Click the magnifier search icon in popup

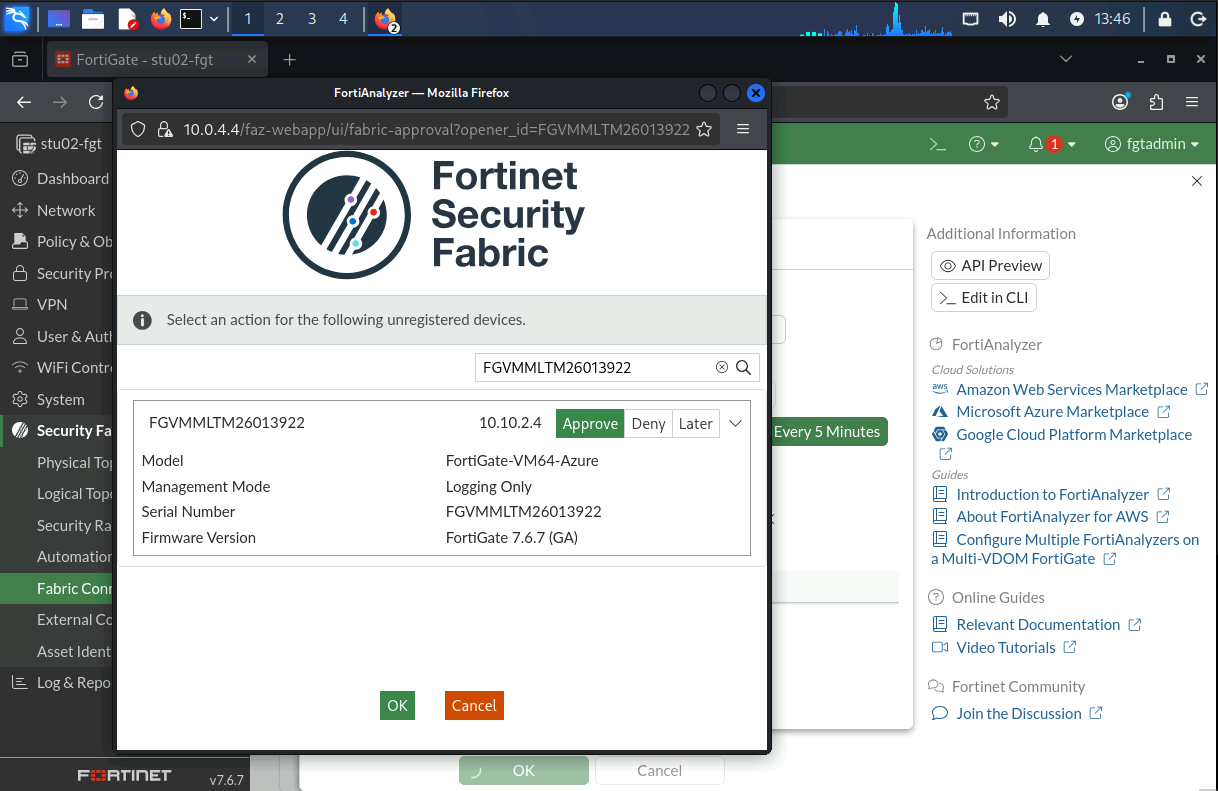744,367
